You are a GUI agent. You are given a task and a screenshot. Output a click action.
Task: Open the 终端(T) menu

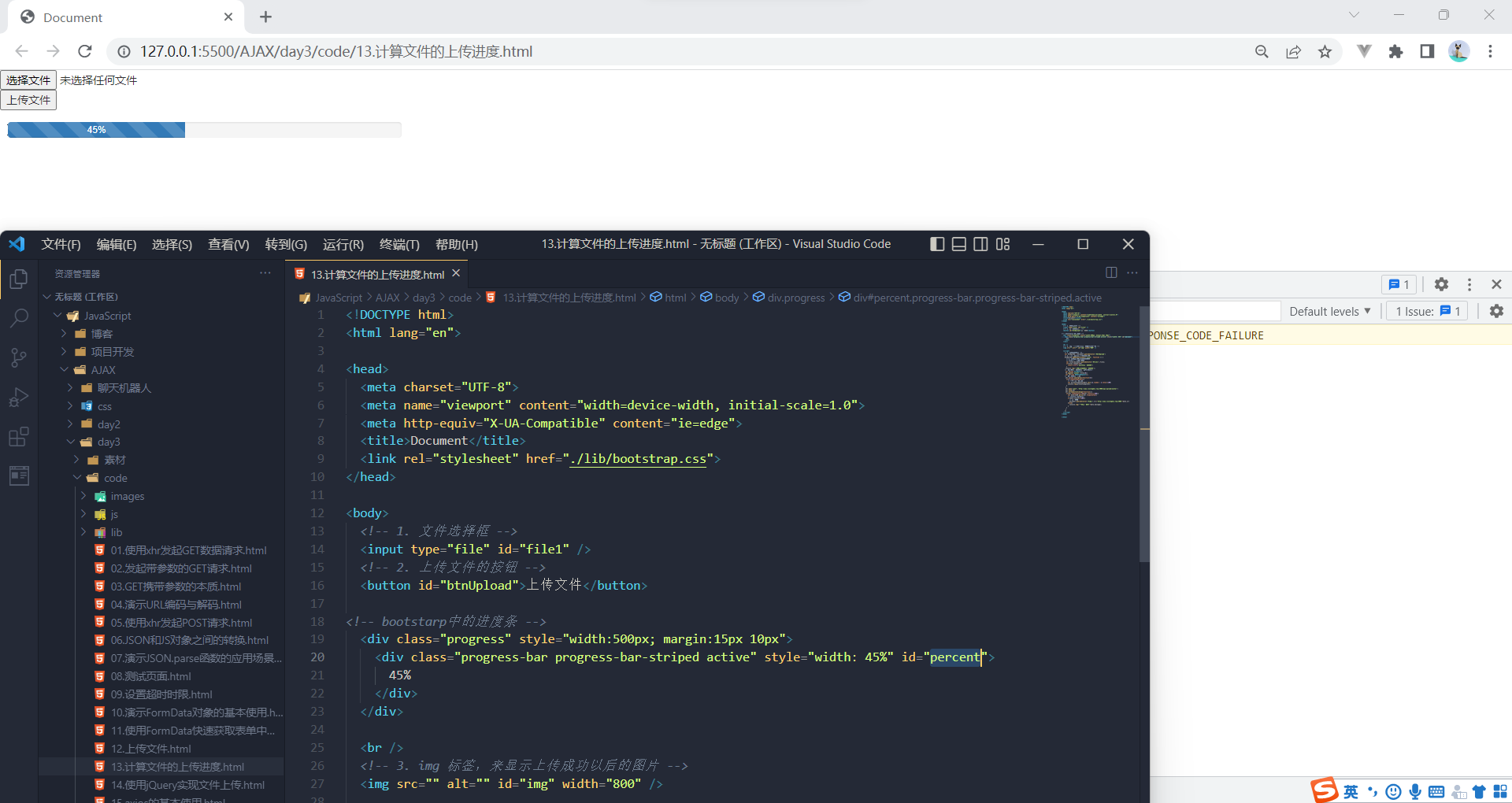pos(398,244)
